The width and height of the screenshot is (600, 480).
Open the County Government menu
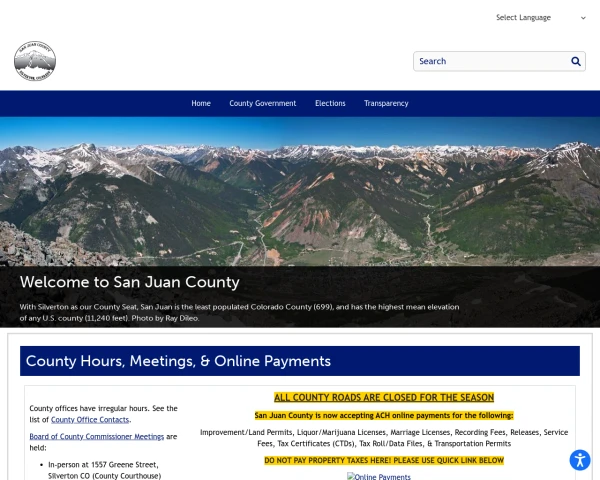pos(262,103)
